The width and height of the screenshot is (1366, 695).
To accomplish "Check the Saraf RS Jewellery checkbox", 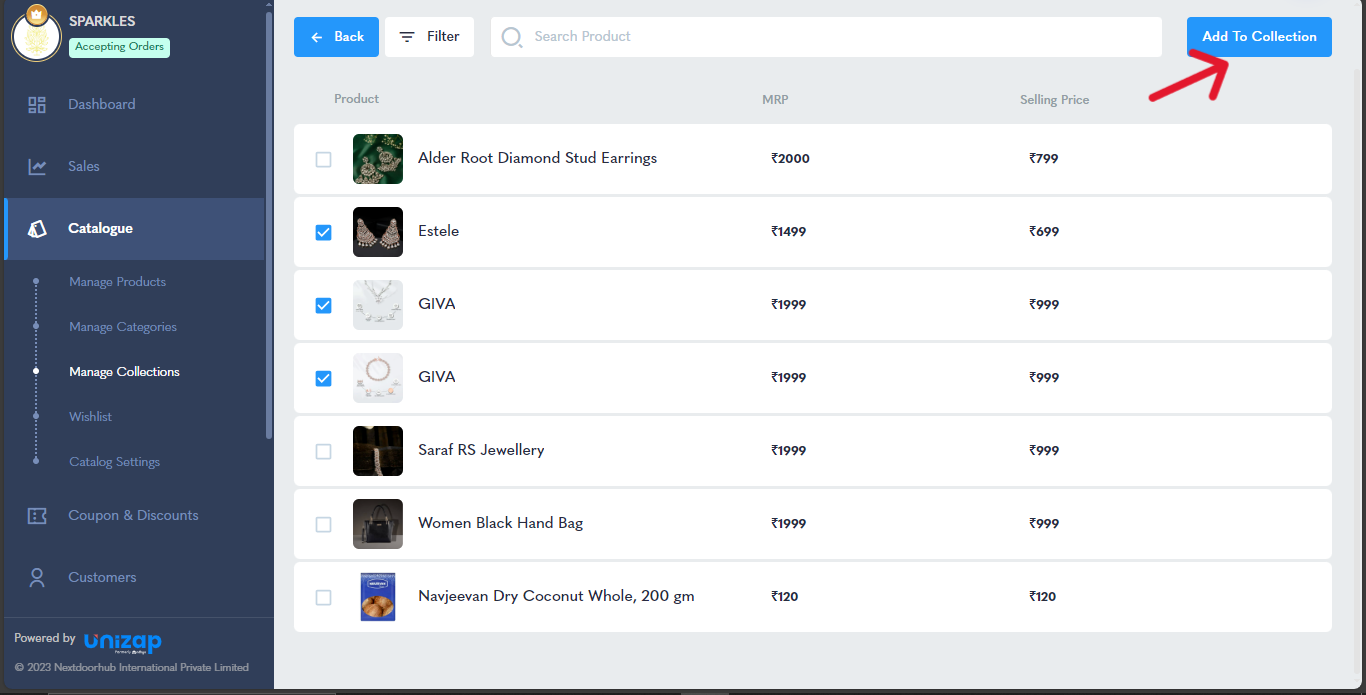I will [x=323, y=451].
